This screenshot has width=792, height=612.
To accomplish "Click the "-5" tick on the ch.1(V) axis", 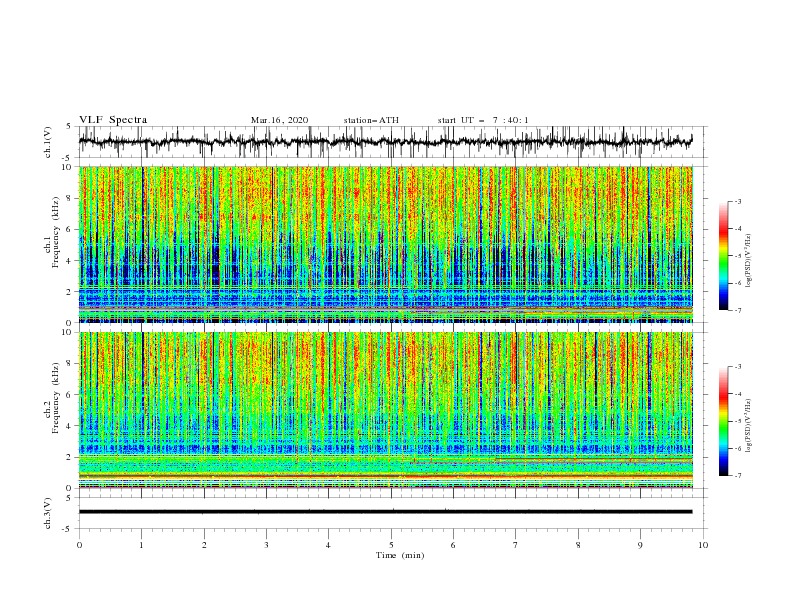I will [x=68, y=158].
